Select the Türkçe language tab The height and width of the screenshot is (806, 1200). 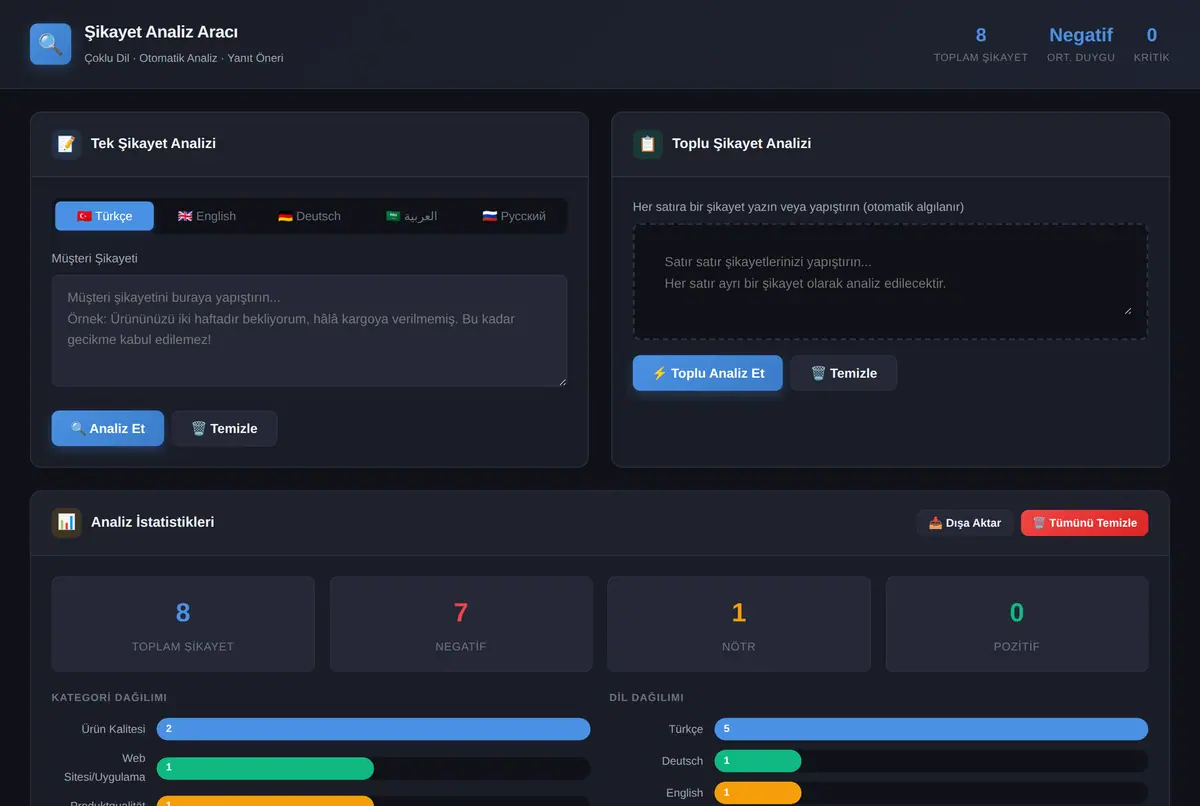105,216
